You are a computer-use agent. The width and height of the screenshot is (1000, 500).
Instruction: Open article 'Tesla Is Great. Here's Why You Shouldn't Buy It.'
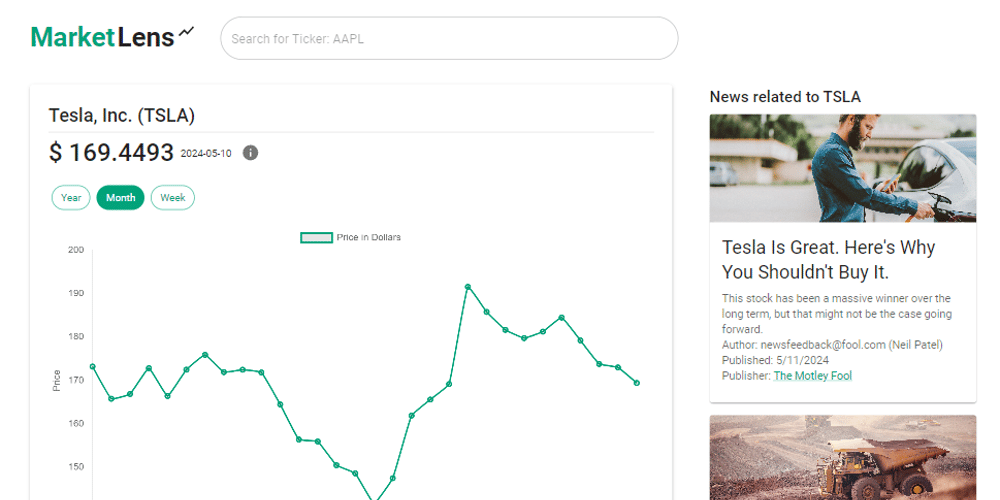(x=828, y=260)
